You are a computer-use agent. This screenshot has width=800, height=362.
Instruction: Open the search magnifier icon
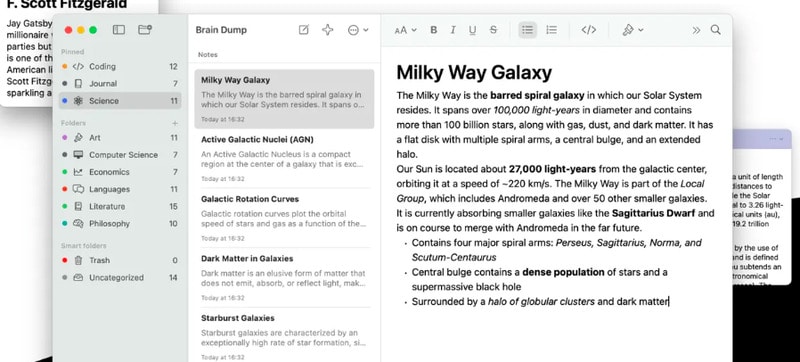[716, 30]
